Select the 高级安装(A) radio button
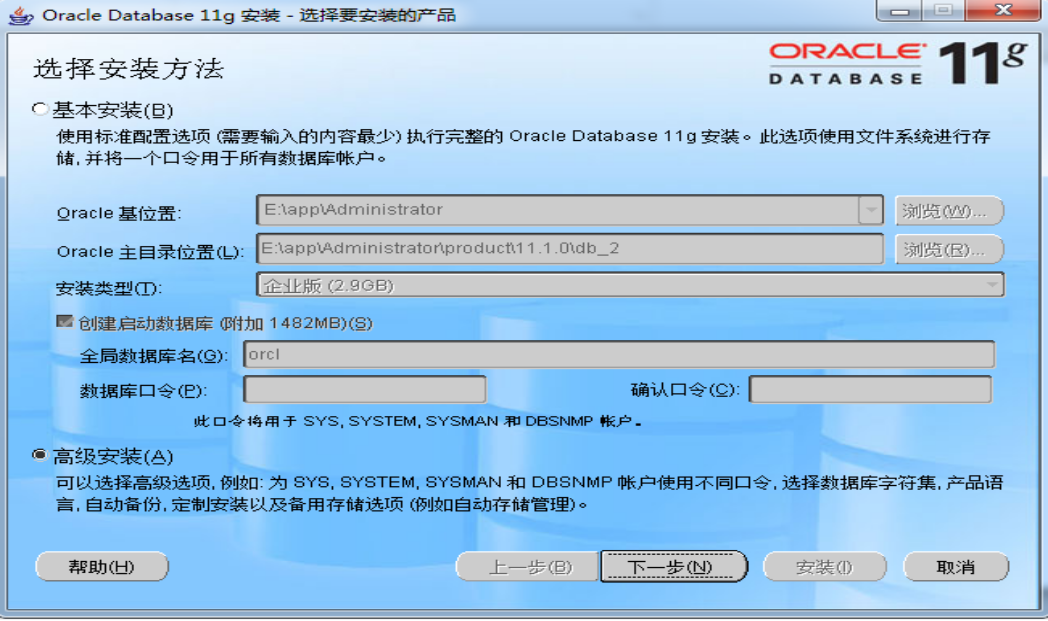1048x621 pixels. [40, 455]
